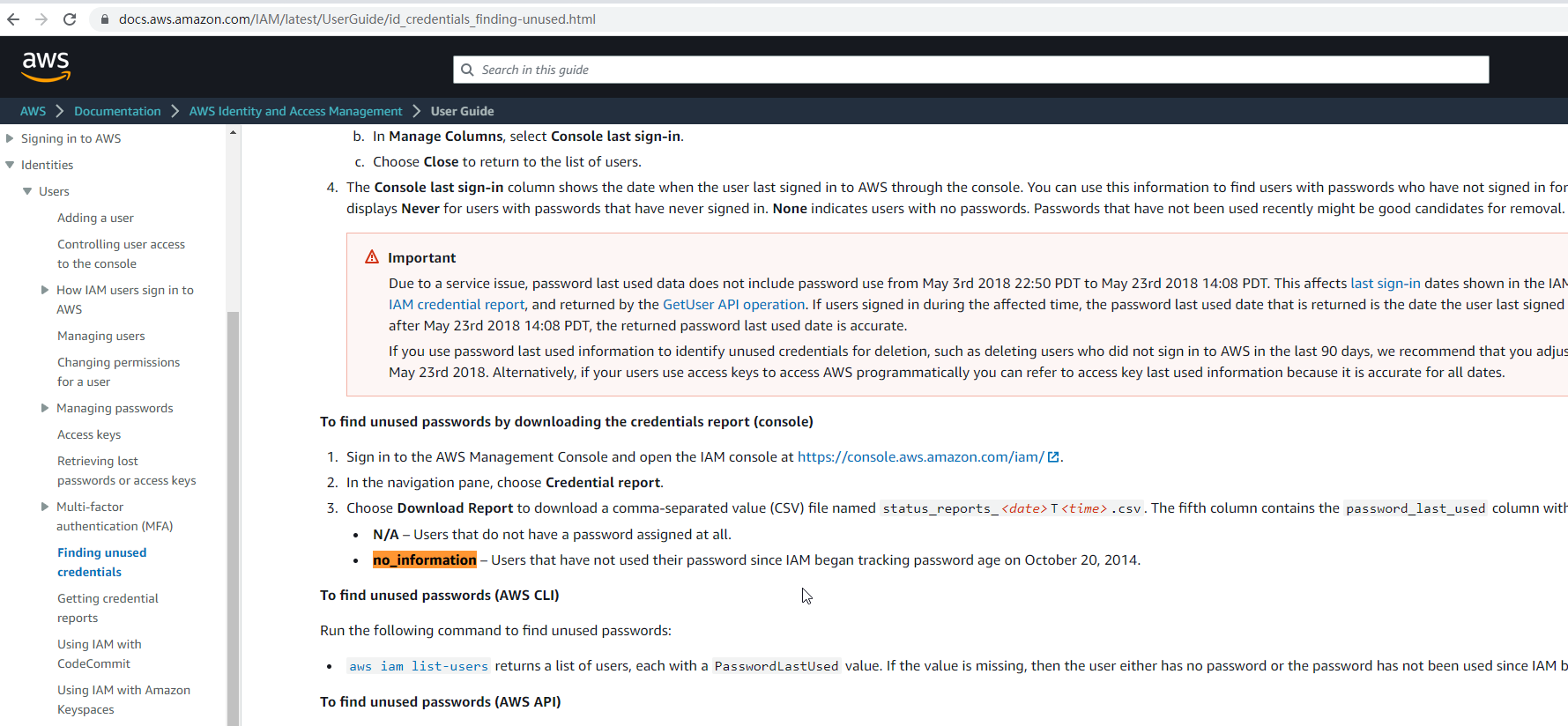Click User Guide breadcrumb

pos(462,111)
